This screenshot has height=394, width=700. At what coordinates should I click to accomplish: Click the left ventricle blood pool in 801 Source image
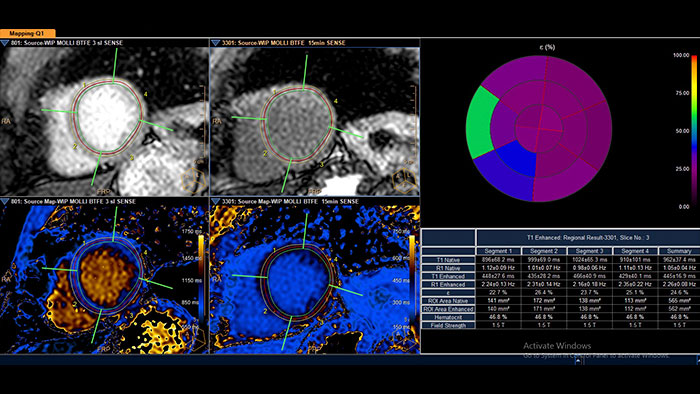107,117
